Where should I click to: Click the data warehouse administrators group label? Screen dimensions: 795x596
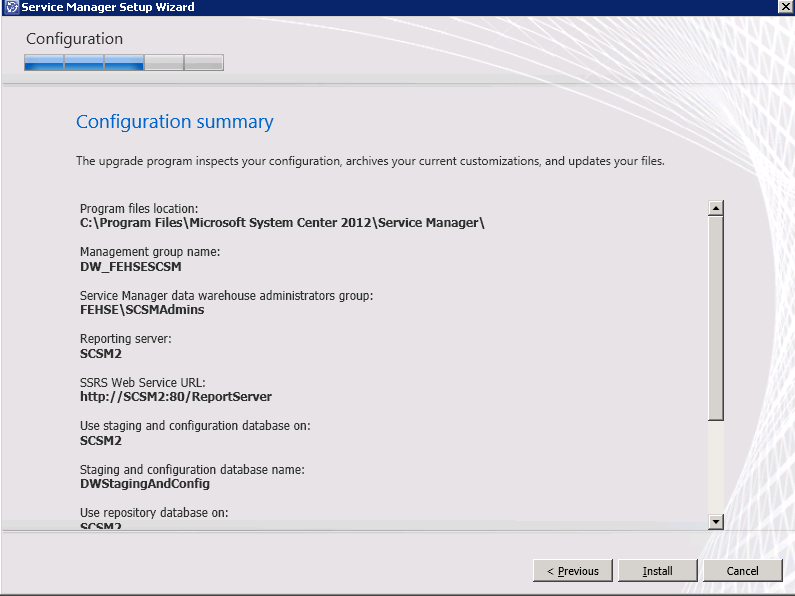coord(227,295)
